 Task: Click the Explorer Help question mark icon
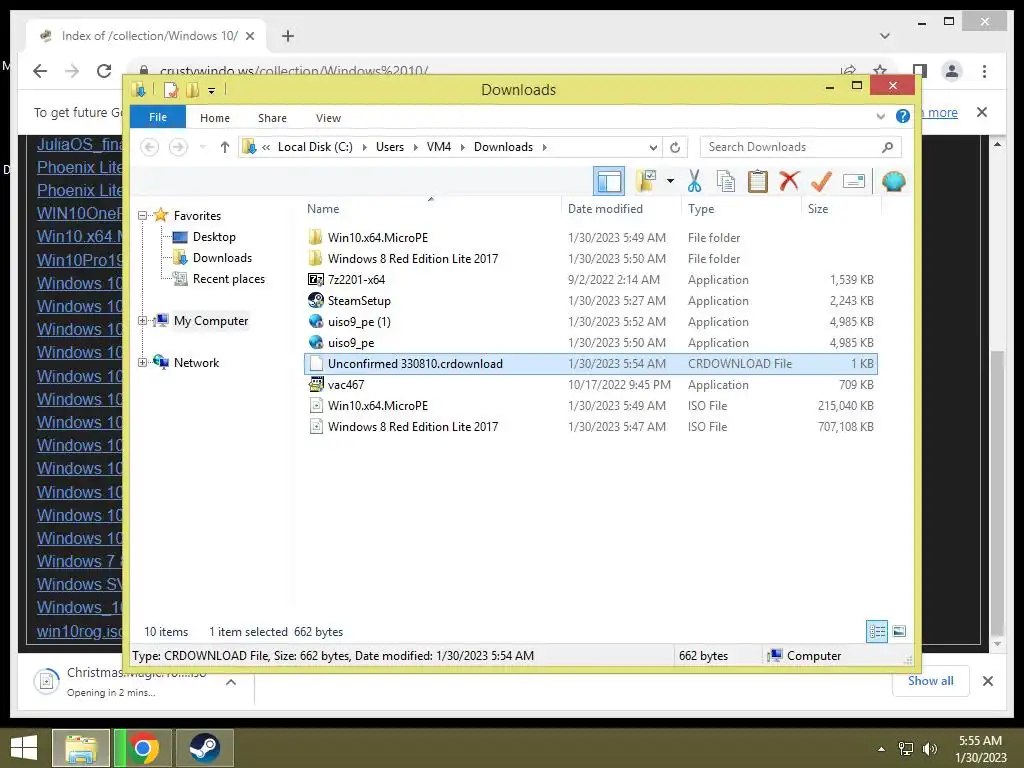point(903,116)
